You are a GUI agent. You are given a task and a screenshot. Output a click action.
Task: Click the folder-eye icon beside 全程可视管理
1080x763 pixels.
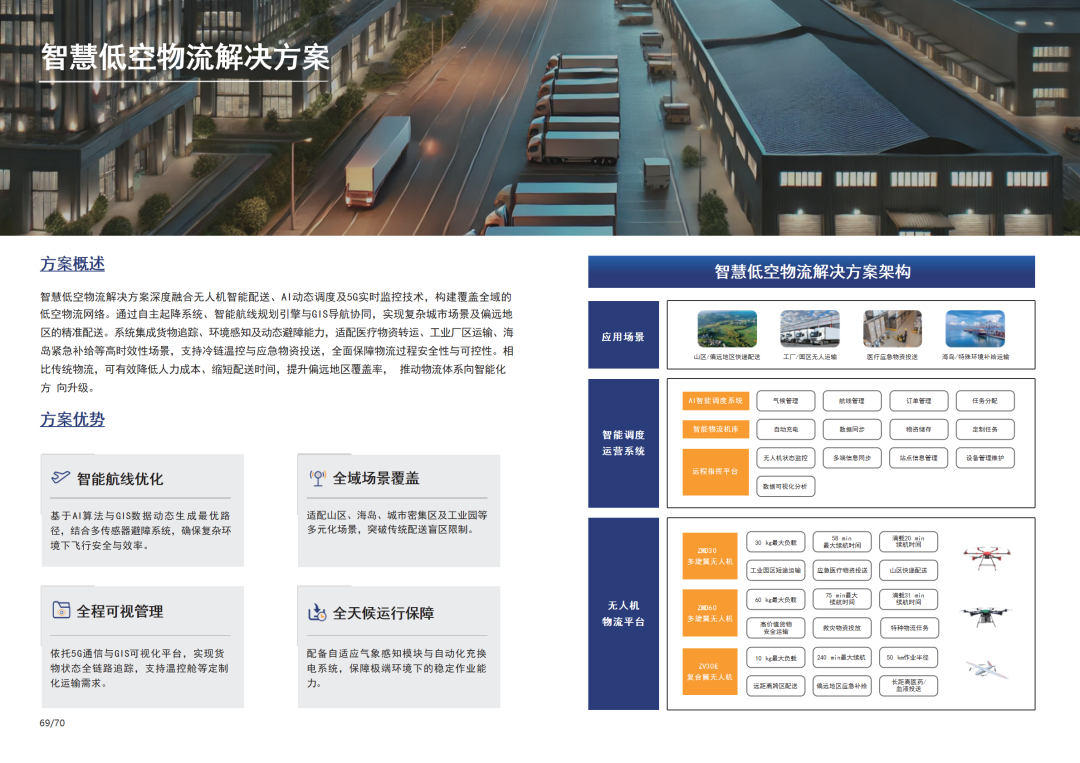click(x=61, y=610)
